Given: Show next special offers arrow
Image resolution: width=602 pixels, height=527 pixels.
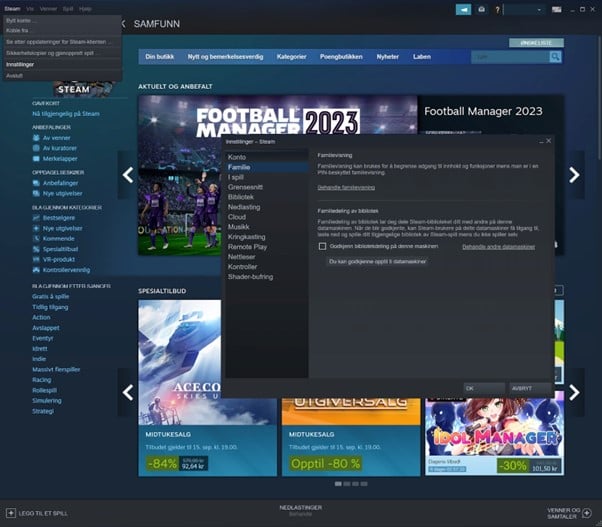Looking at the screenshot, I should click(574, 392).
